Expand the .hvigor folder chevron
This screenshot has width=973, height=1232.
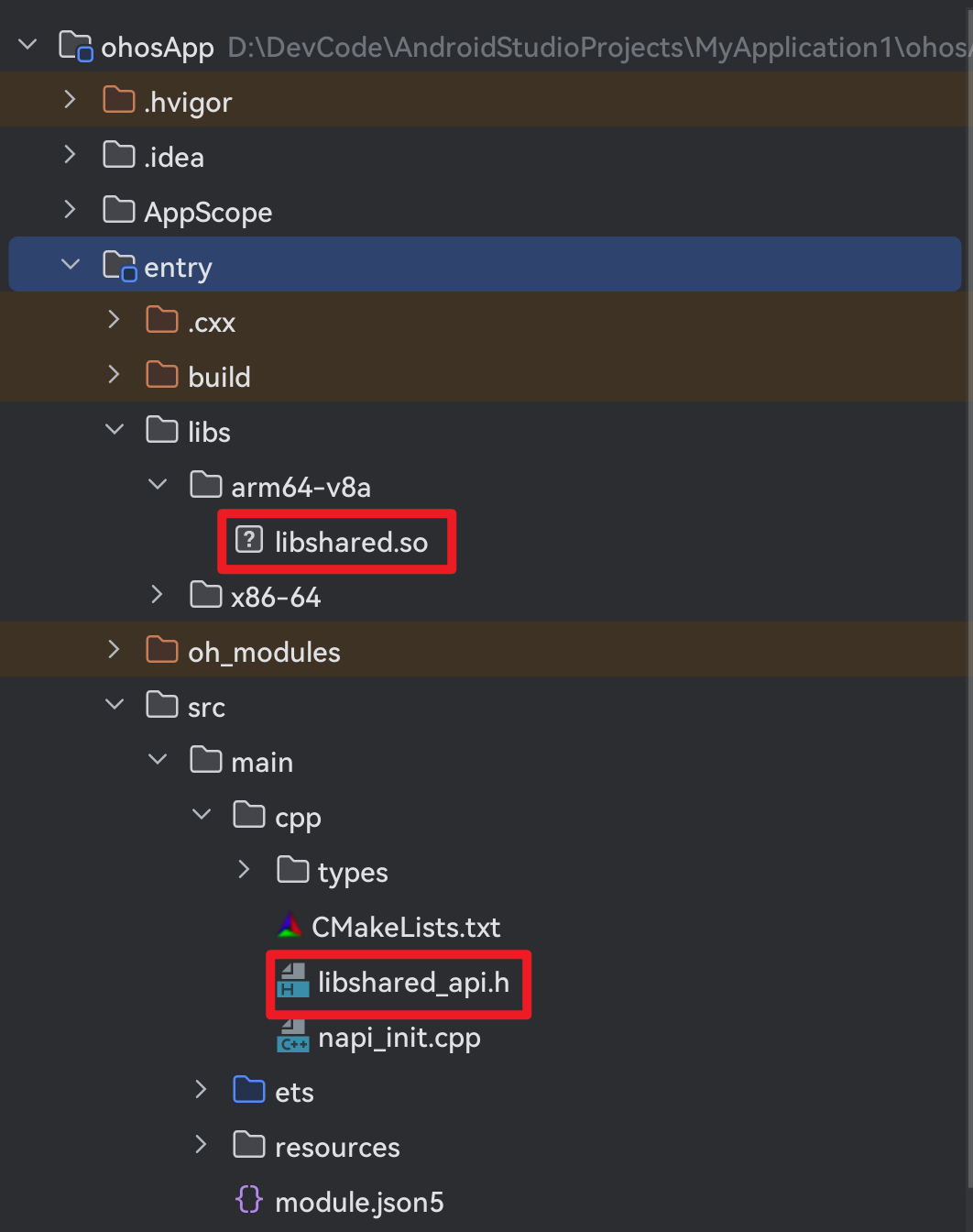pos(71,99)
